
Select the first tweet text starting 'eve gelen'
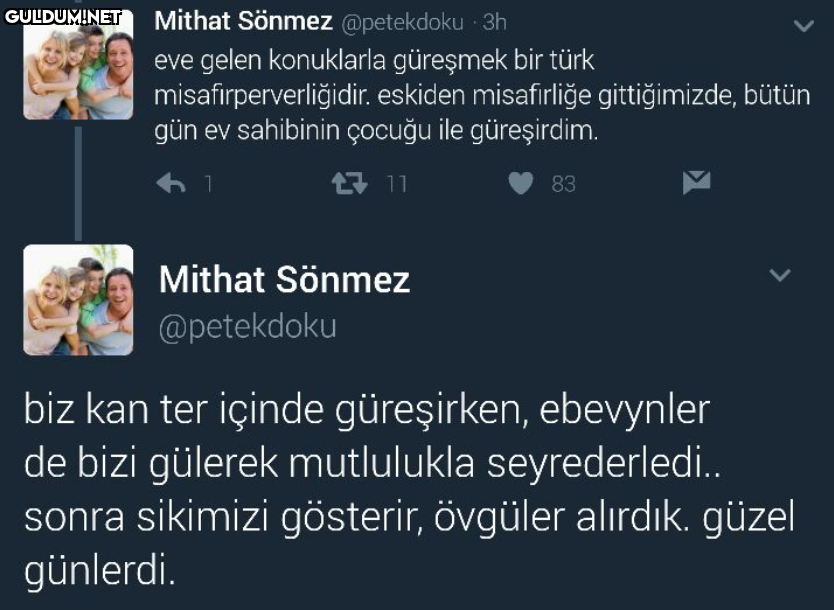tap(482, 96)
